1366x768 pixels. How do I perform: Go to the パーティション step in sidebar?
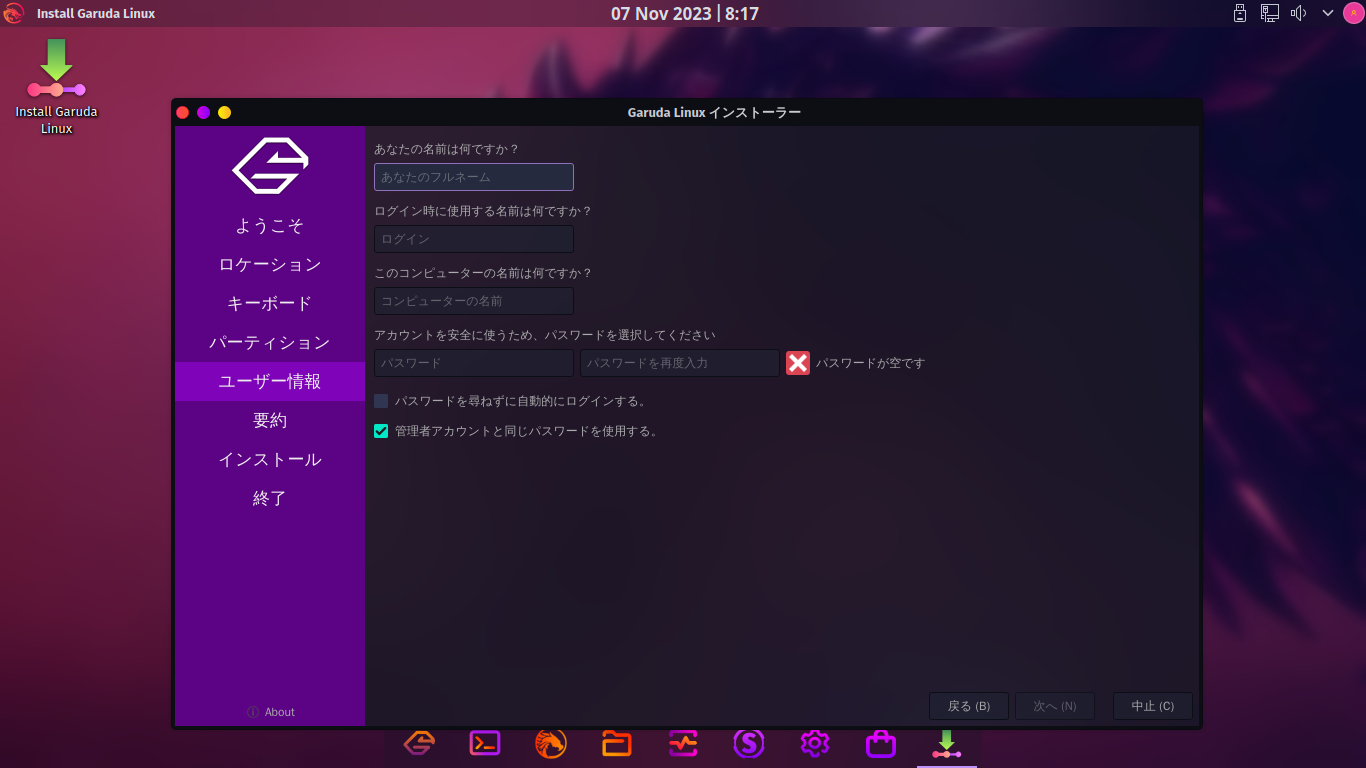click(x=270, y=343)
